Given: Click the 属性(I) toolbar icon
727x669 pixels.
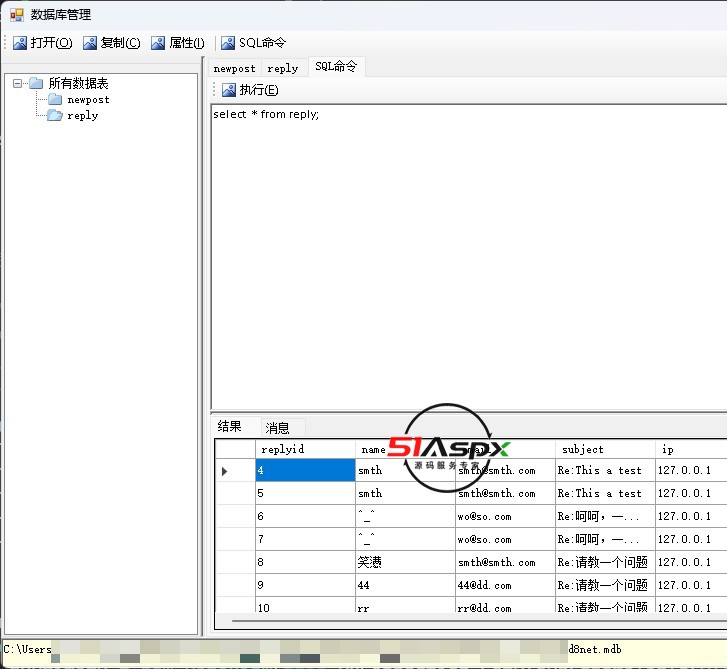Looking at the screenshot, I should 158,43.
